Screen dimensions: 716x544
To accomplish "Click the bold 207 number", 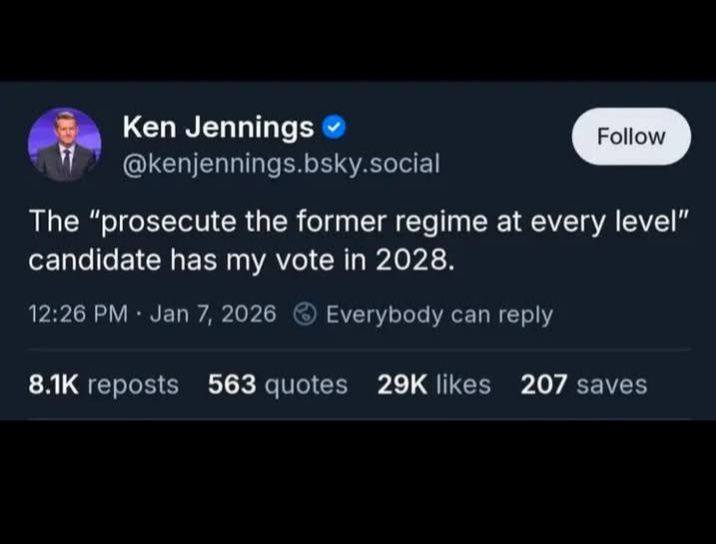I will 544,384.
